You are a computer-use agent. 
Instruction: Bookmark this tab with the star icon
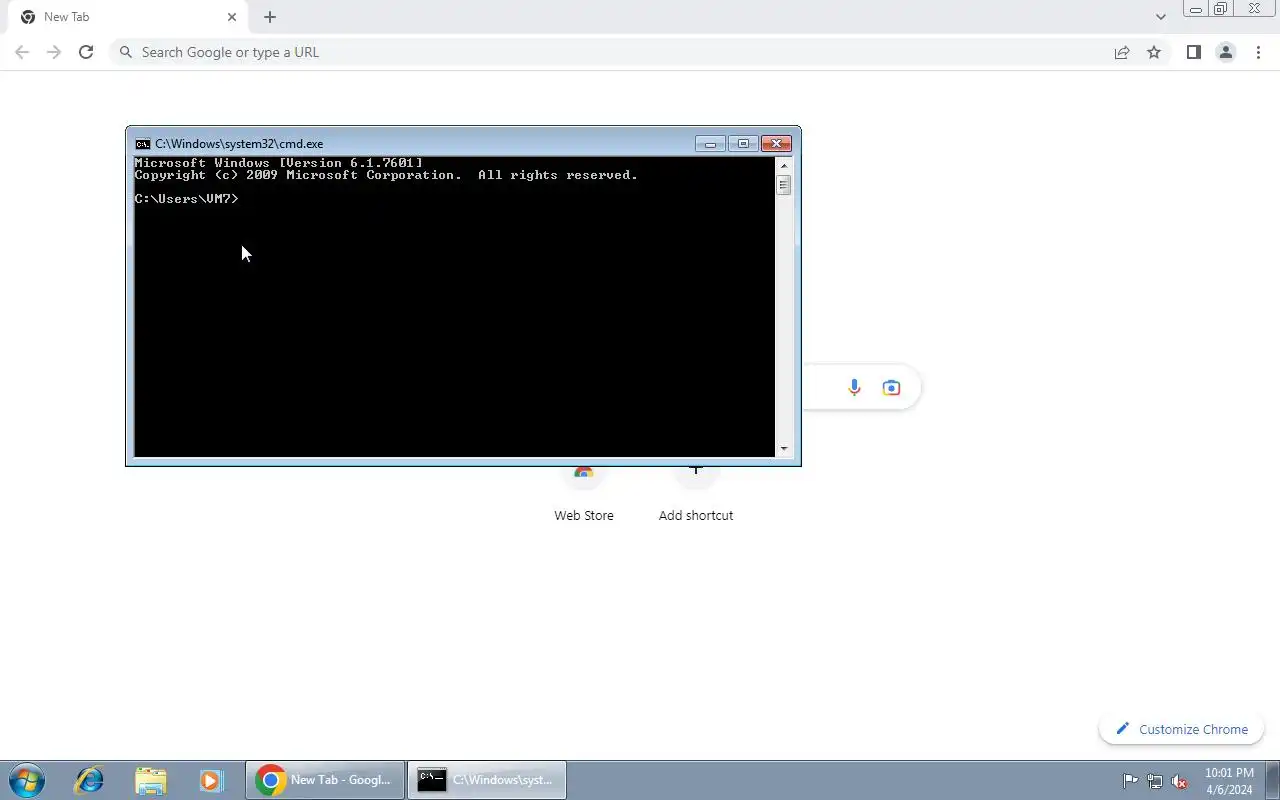tap(1154, 52)
